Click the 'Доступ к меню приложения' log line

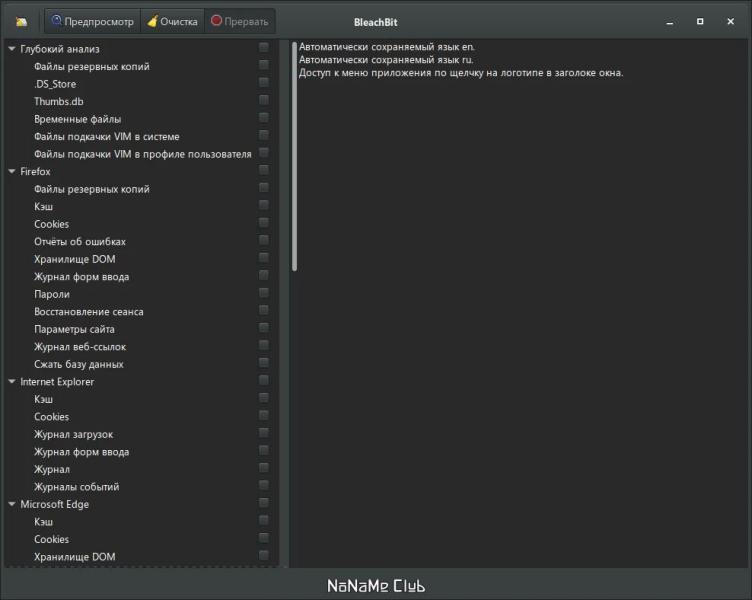tap(461, 73)
